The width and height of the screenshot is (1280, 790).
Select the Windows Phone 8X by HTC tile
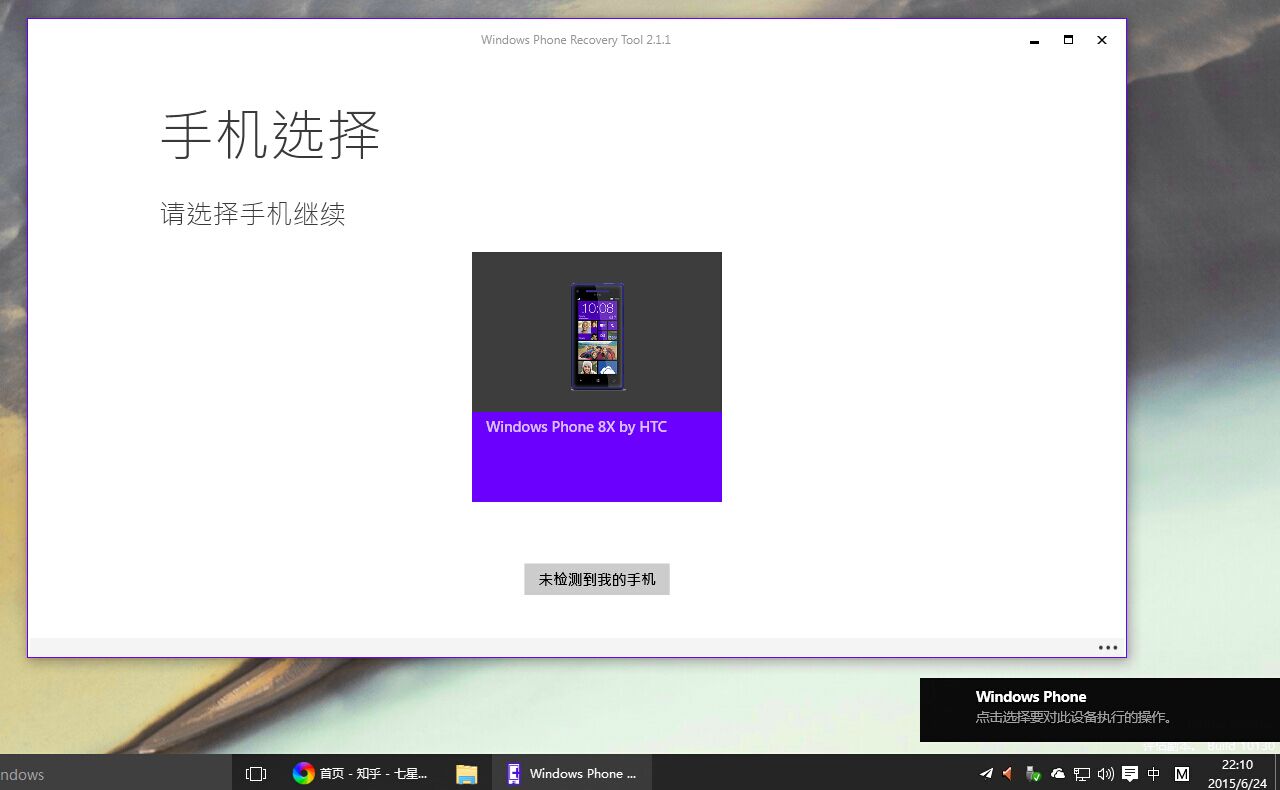click(x=597, y=377)
